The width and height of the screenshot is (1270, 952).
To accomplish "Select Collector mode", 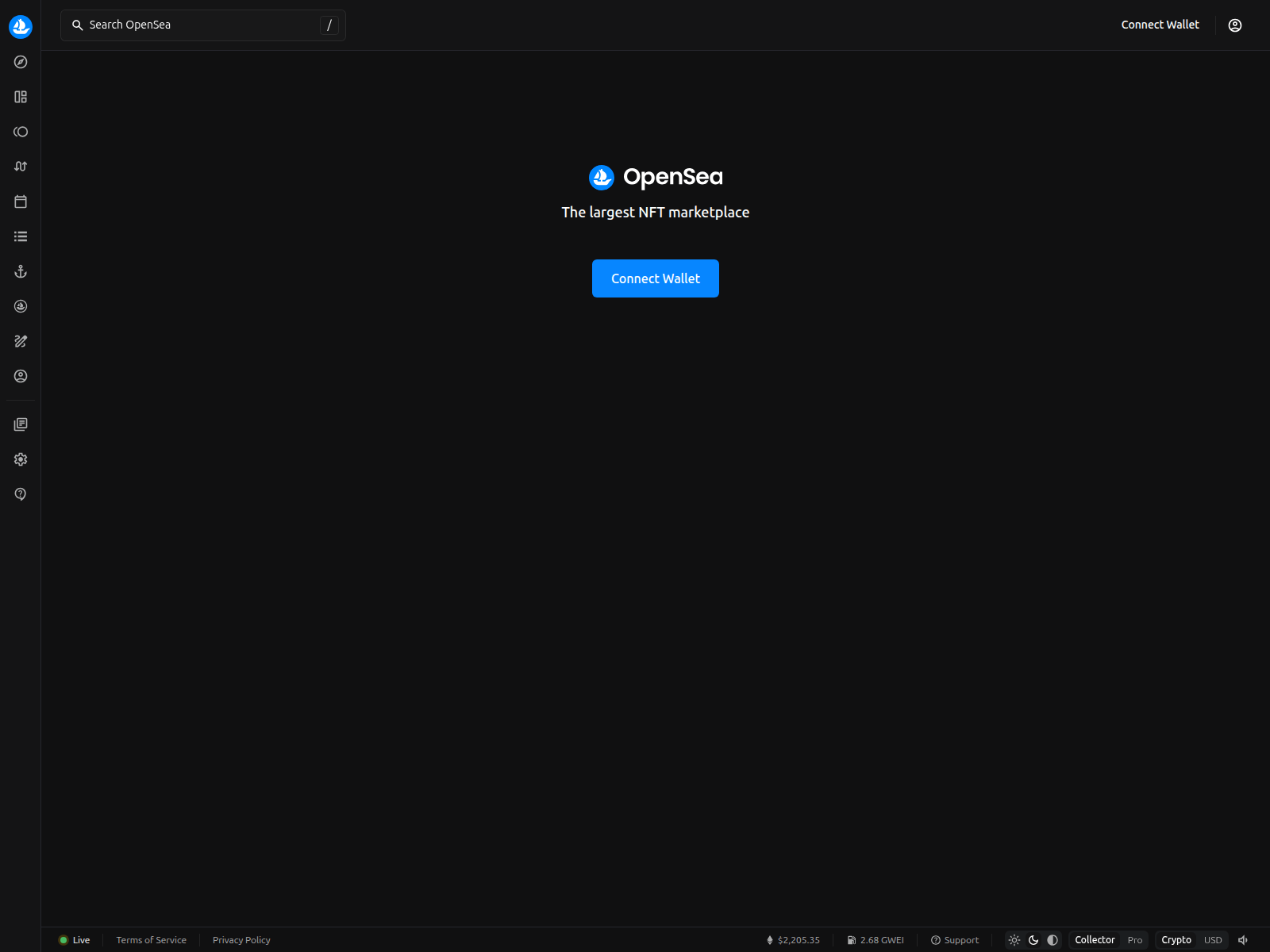I will pos(1095,940).
